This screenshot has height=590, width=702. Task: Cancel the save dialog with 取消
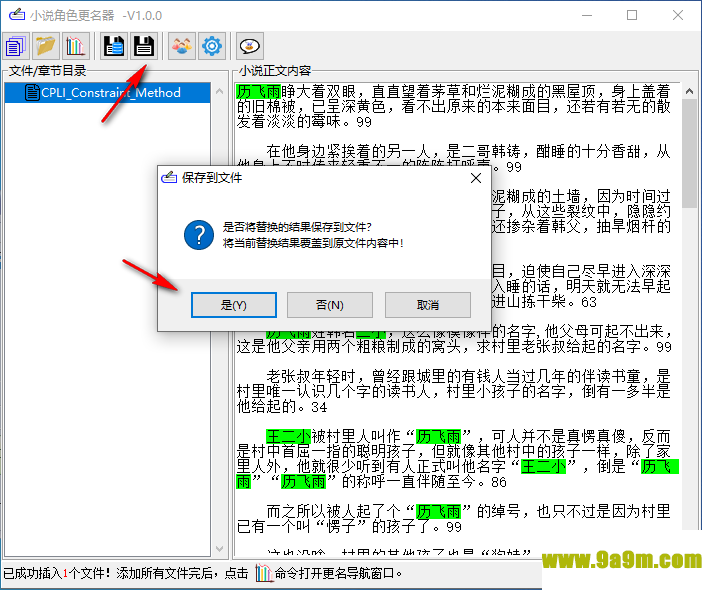[x=428, y=305]
